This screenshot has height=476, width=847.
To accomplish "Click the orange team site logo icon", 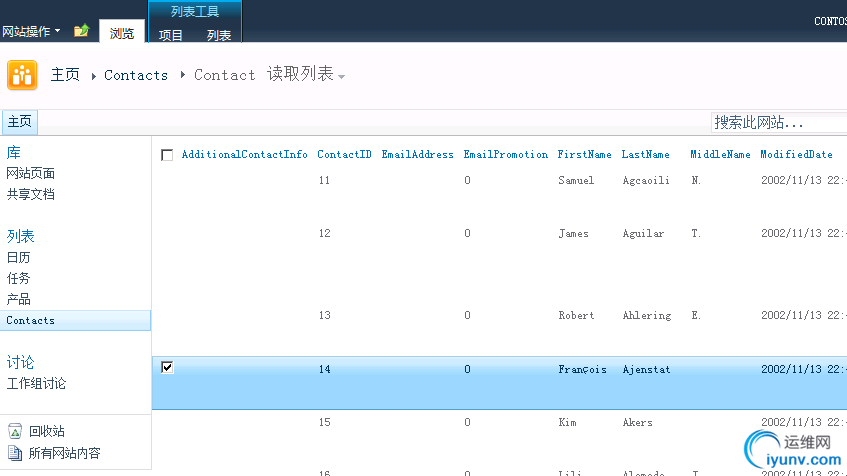I will [22, 75].
